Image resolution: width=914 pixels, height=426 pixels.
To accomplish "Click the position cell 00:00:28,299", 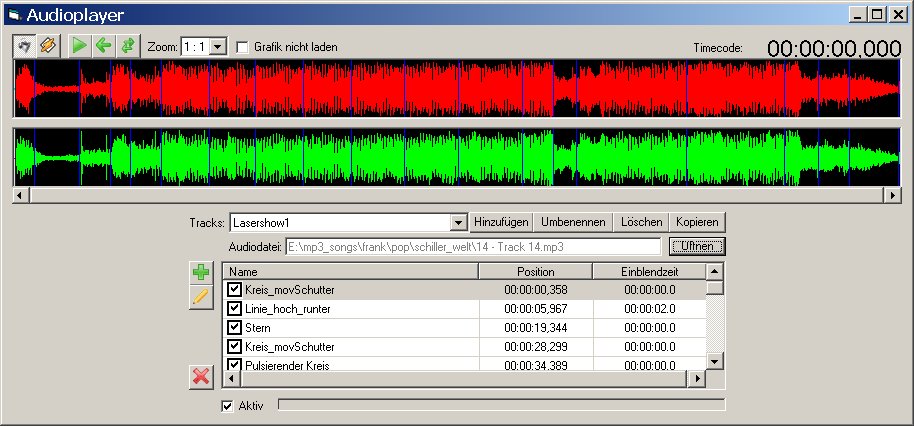I will tap(536, 347).
